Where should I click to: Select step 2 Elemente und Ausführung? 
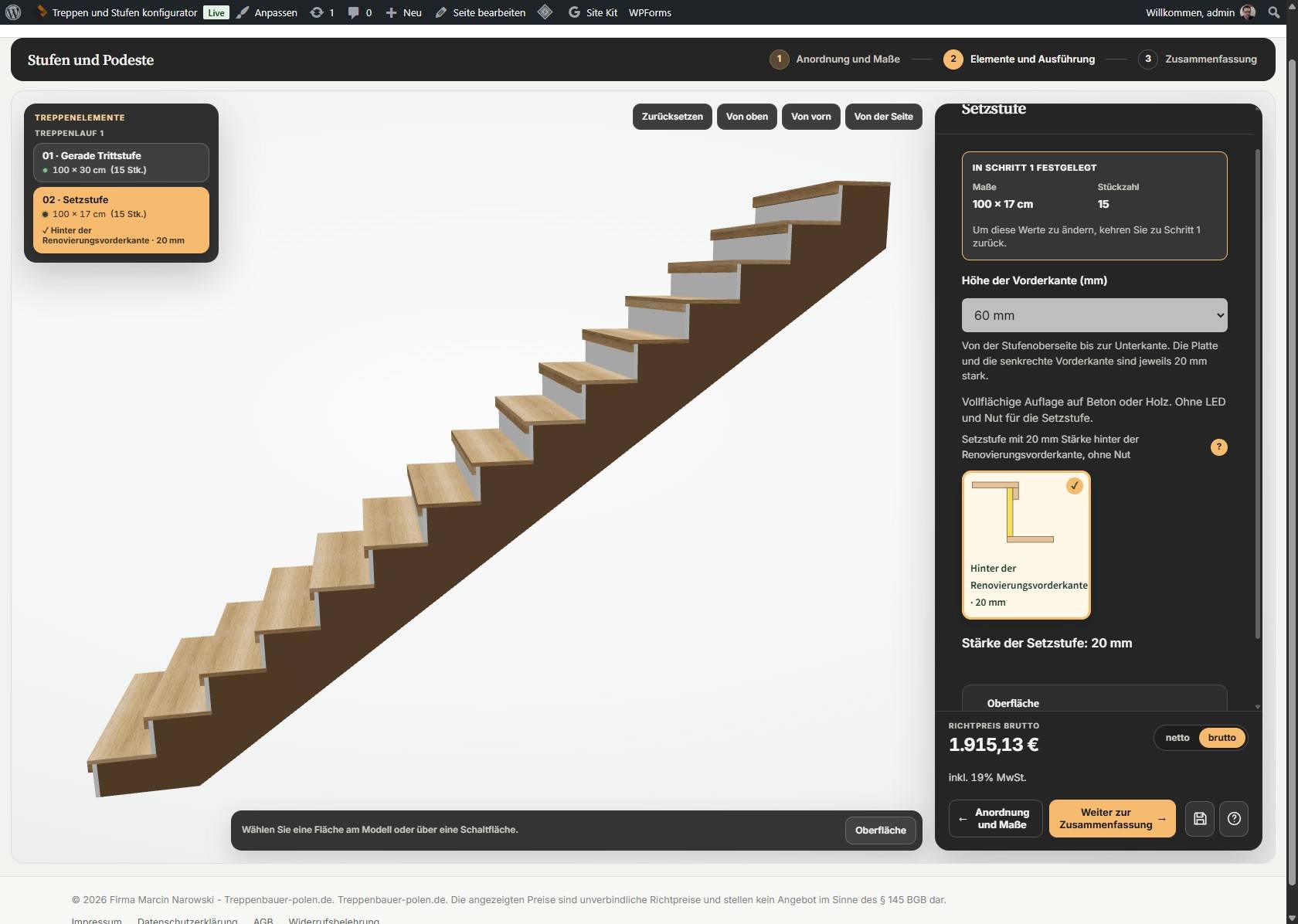coord(1019,59)
